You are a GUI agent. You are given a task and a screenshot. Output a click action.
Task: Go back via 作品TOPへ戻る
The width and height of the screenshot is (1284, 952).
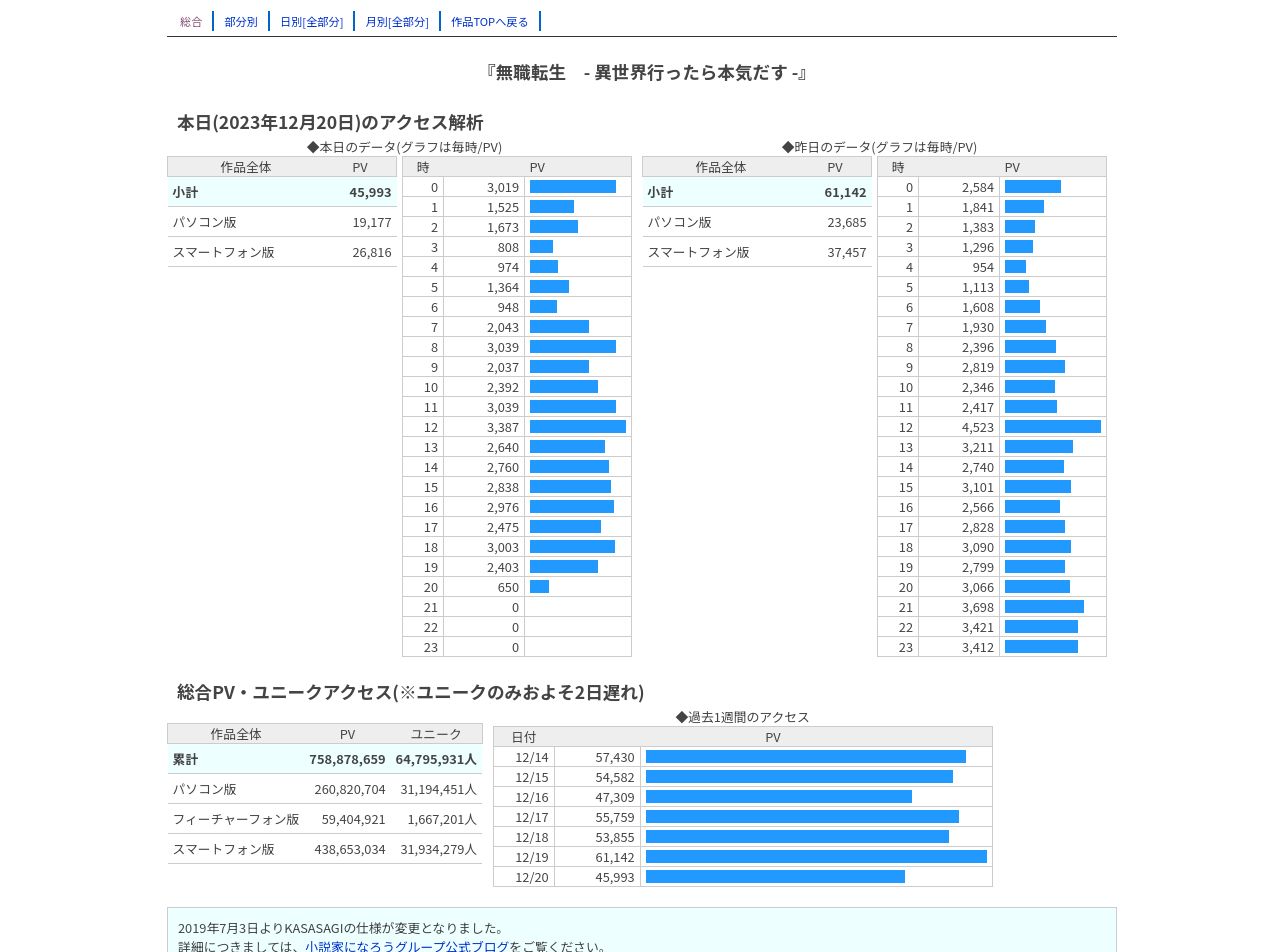coord(490,21)
